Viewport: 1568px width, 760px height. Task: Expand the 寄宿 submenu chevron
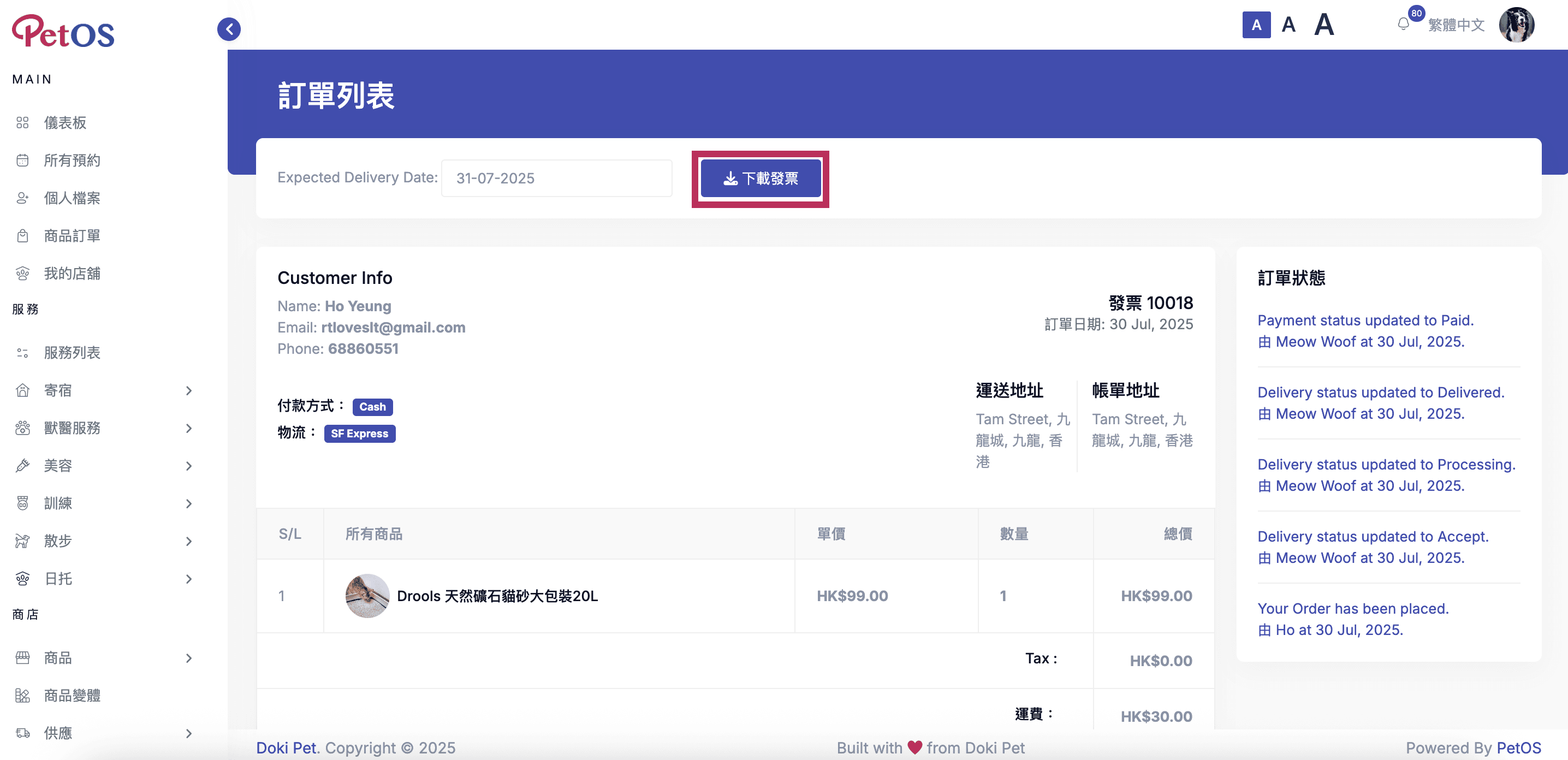(x=189, y=391)
